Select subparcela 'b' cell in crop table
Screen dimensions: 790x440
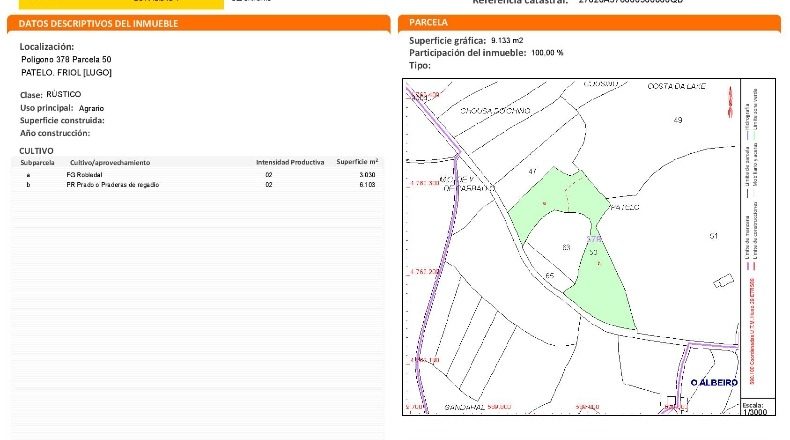coord(28,185)
